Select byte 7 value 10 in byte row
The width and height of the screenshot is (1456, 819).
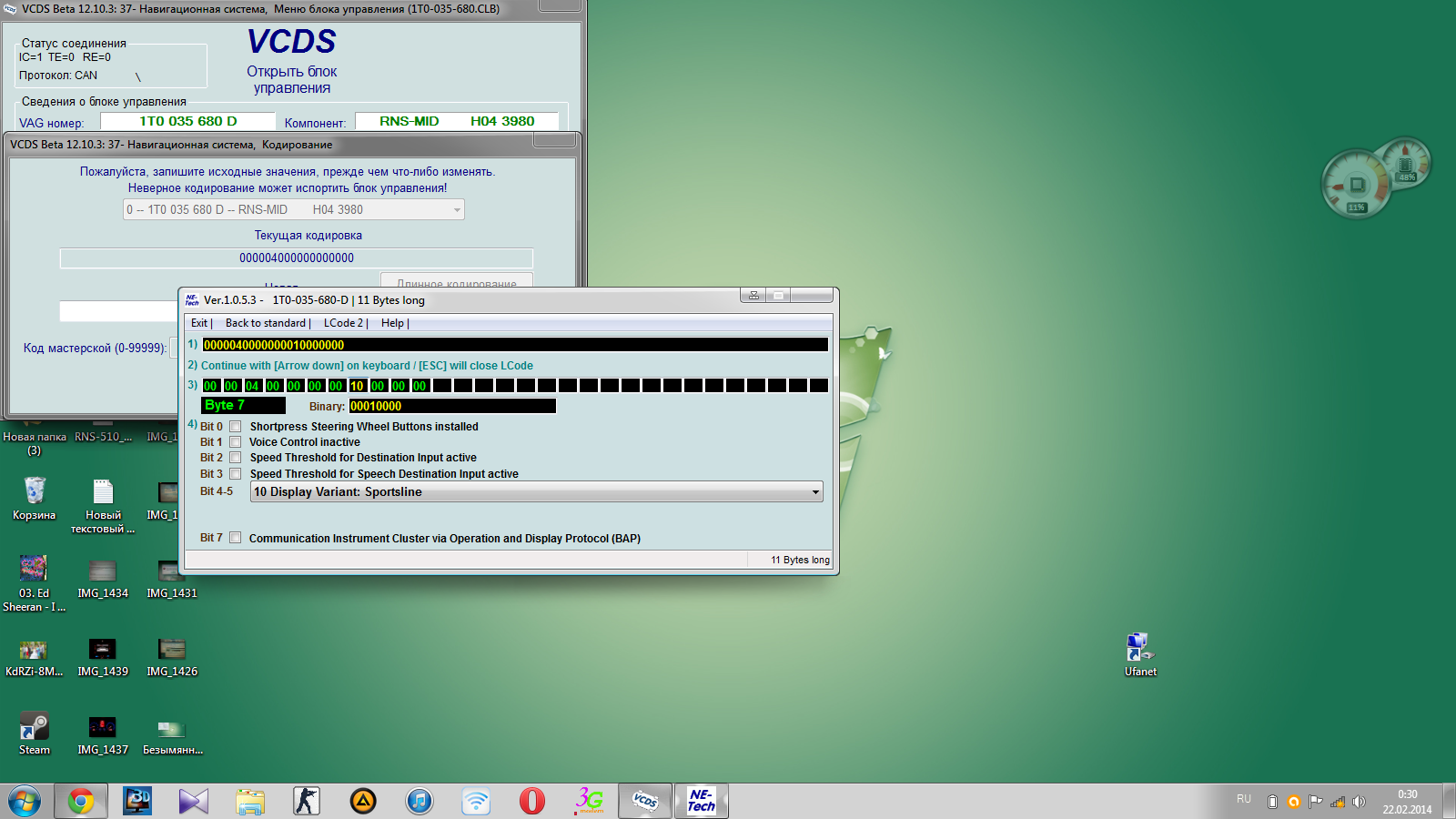(x=357, y=386)
